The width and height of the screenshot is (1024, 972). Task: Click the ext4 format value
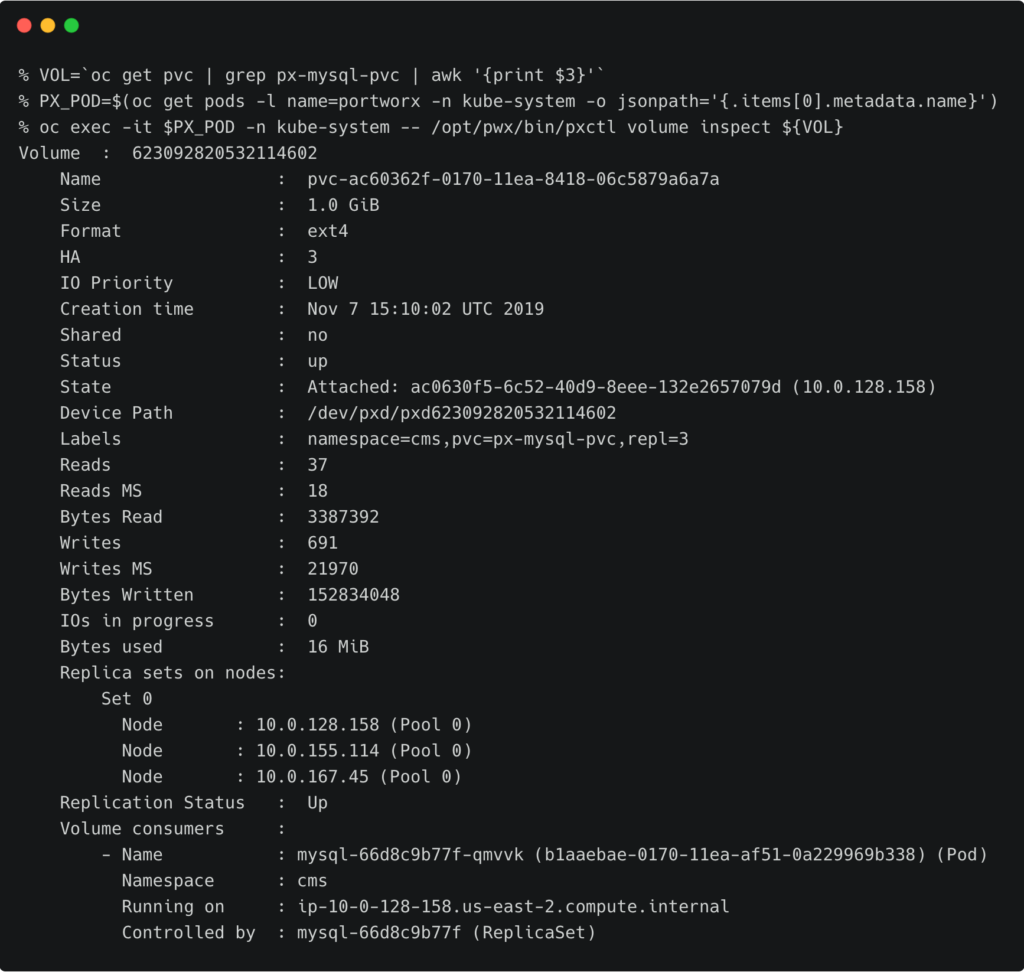pyautogui.click(x=327, y=231)
